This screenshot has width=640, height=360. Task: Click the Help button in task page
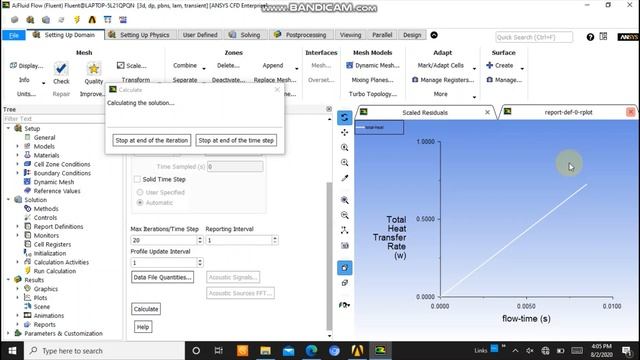(143, 327)
